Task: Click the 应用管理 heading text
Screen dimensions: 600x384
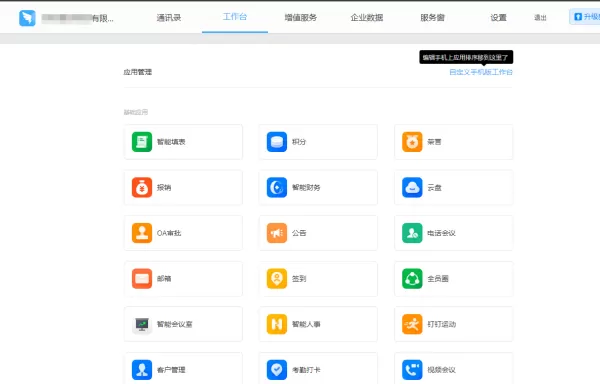Action: pyautogui.click(x=138, y=72)
